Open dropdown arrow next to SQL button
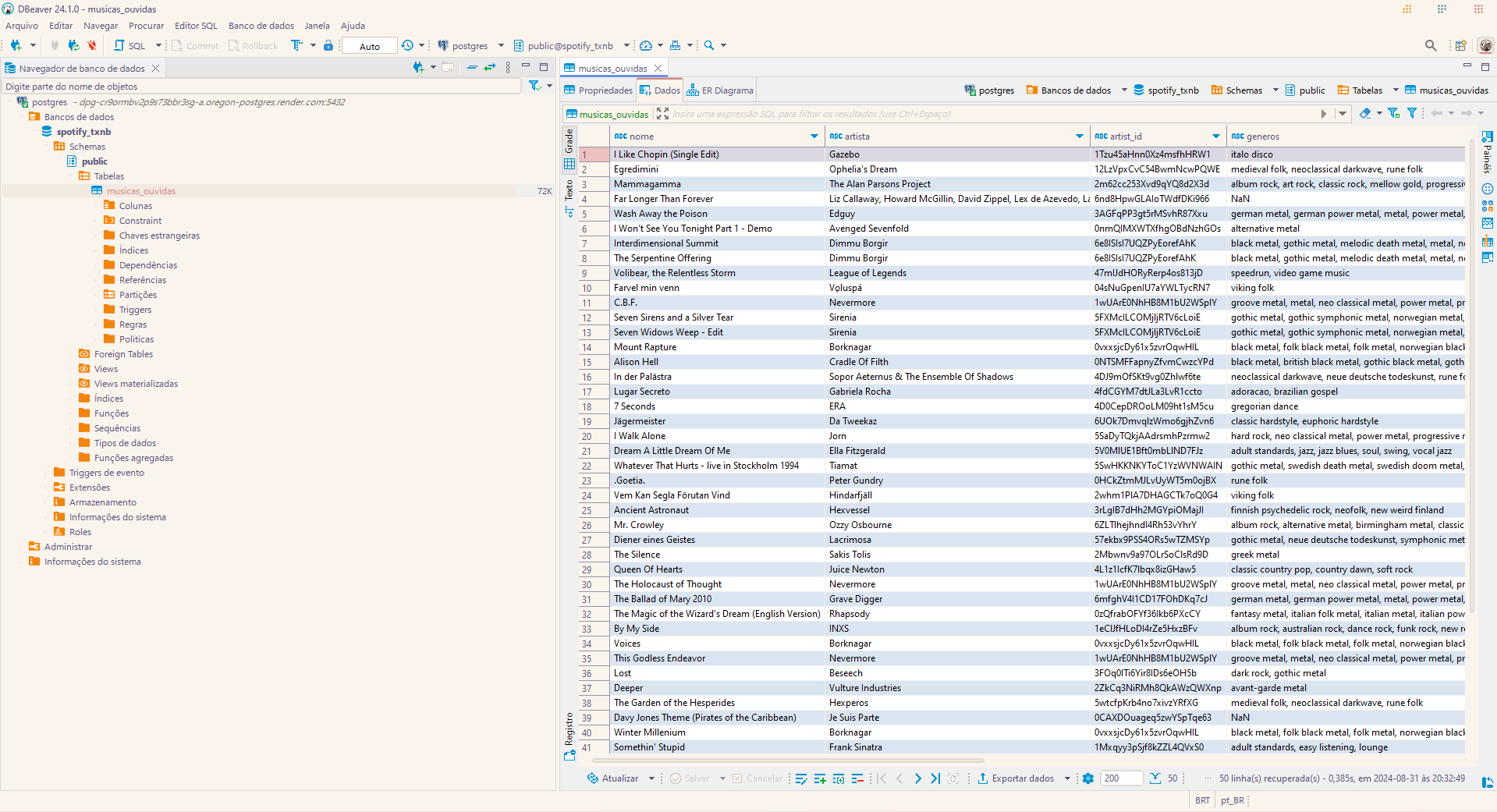The width and height of the screenshot is (1497, 812). [x=158, y=45]
